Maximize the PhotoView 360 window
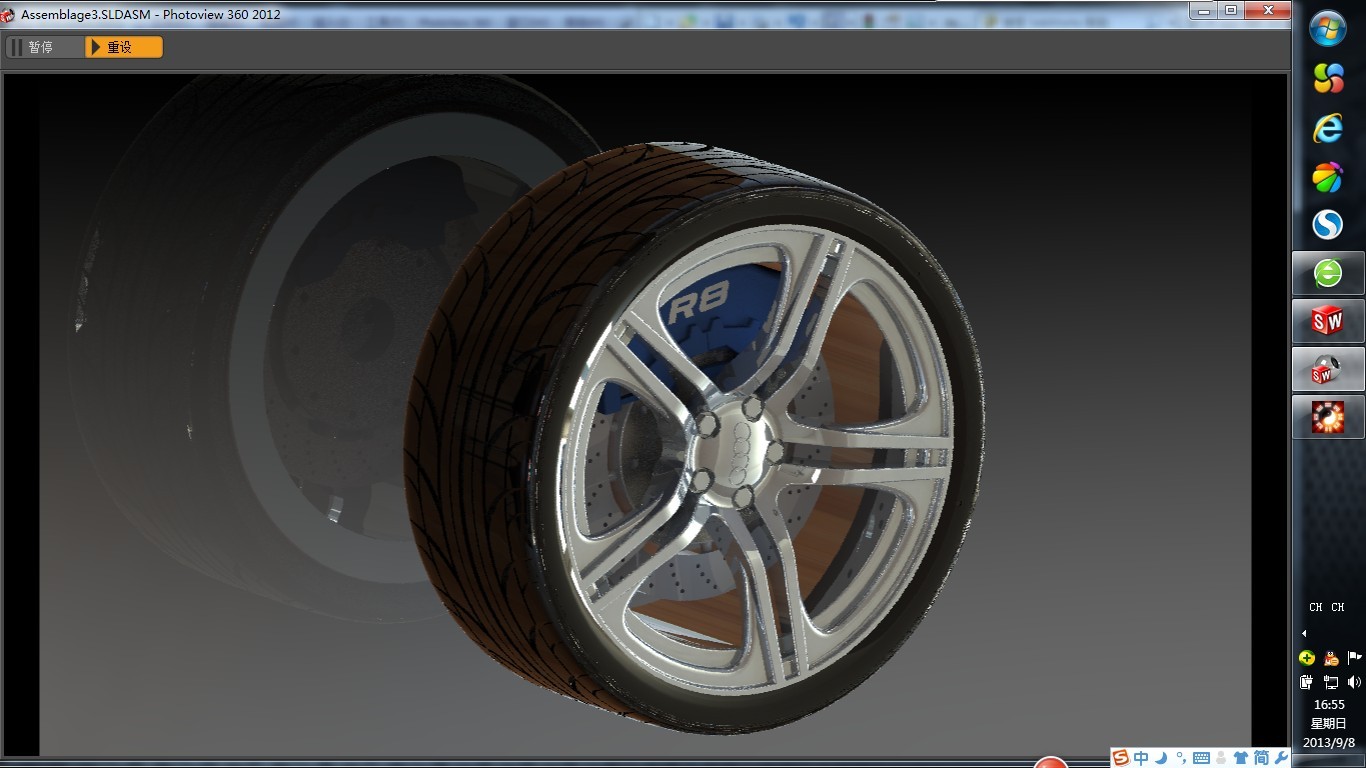Screen dimensions: 1366x768 pyautogui.click(x=1231, y=10)
